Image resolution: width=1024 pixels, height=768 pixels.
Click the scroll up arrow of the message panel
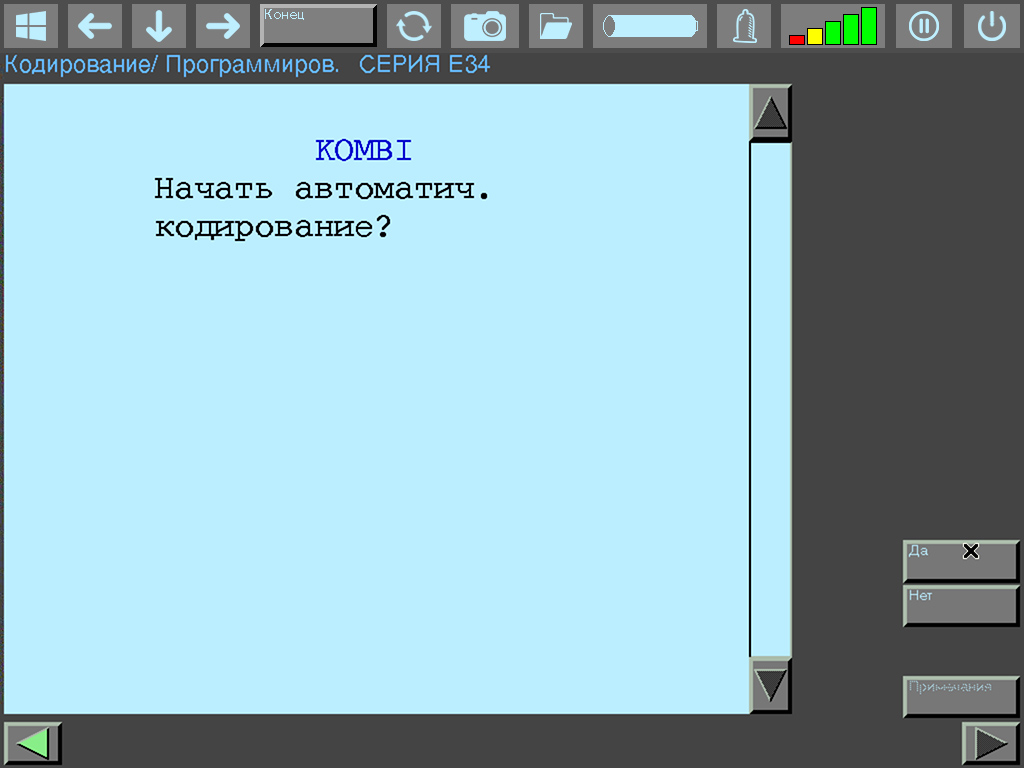tap(769, 112)
